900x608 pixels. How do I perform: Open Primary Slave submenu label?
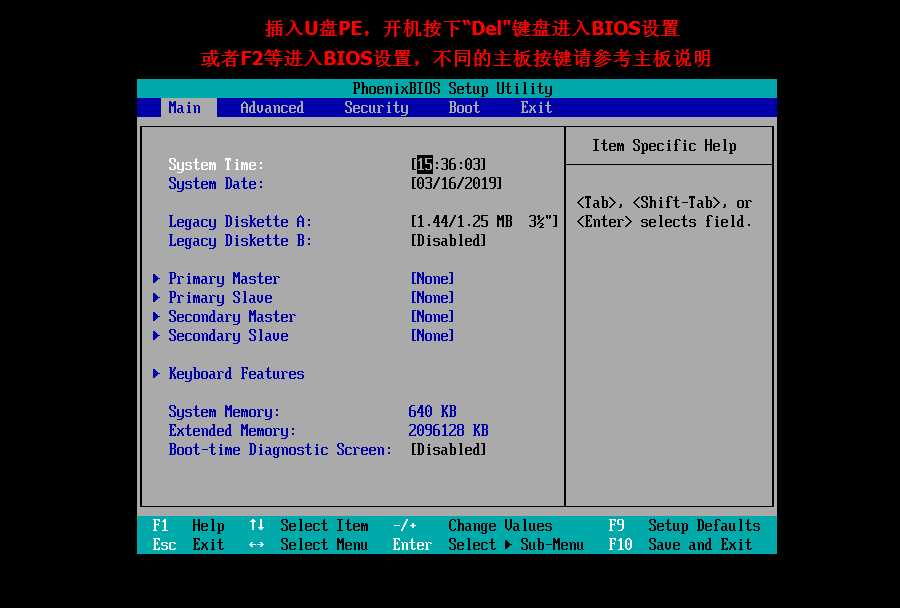(220, 298)
